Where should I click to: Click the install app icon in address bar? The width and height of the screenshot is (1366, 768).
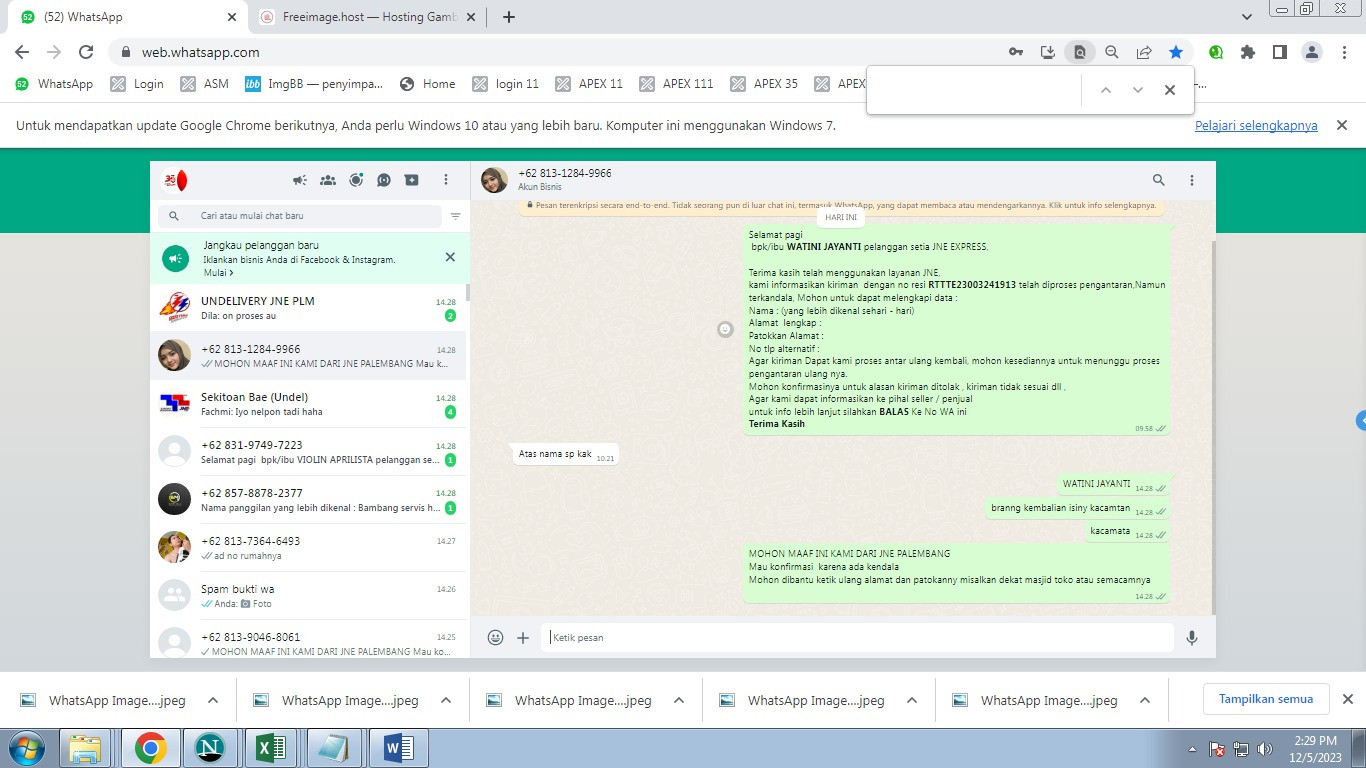tap(1048, 52)
